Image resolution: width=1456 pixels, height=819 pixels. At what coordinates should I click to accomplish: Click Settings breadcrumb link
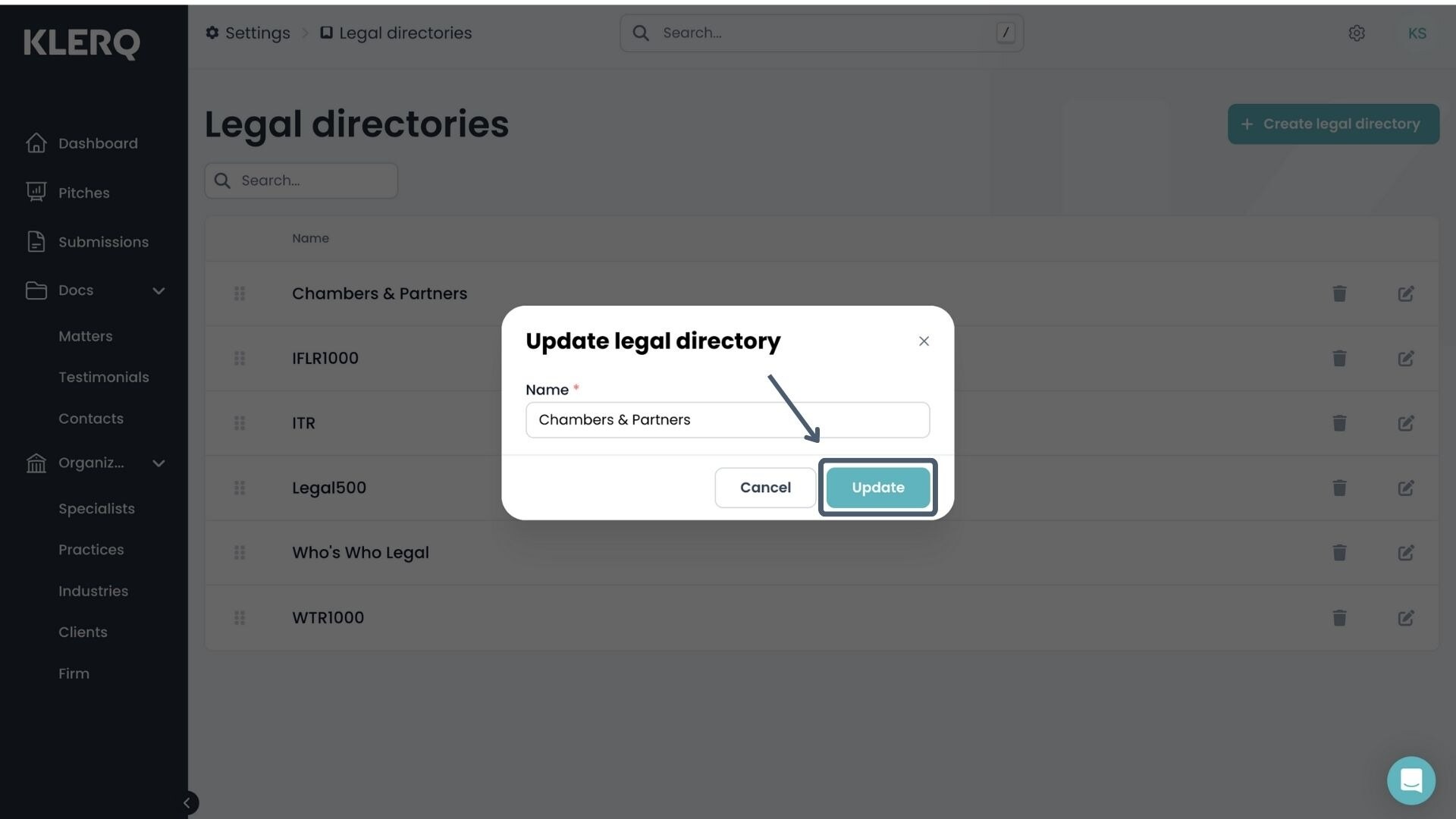pyautogui.click(x=248, y=33)
